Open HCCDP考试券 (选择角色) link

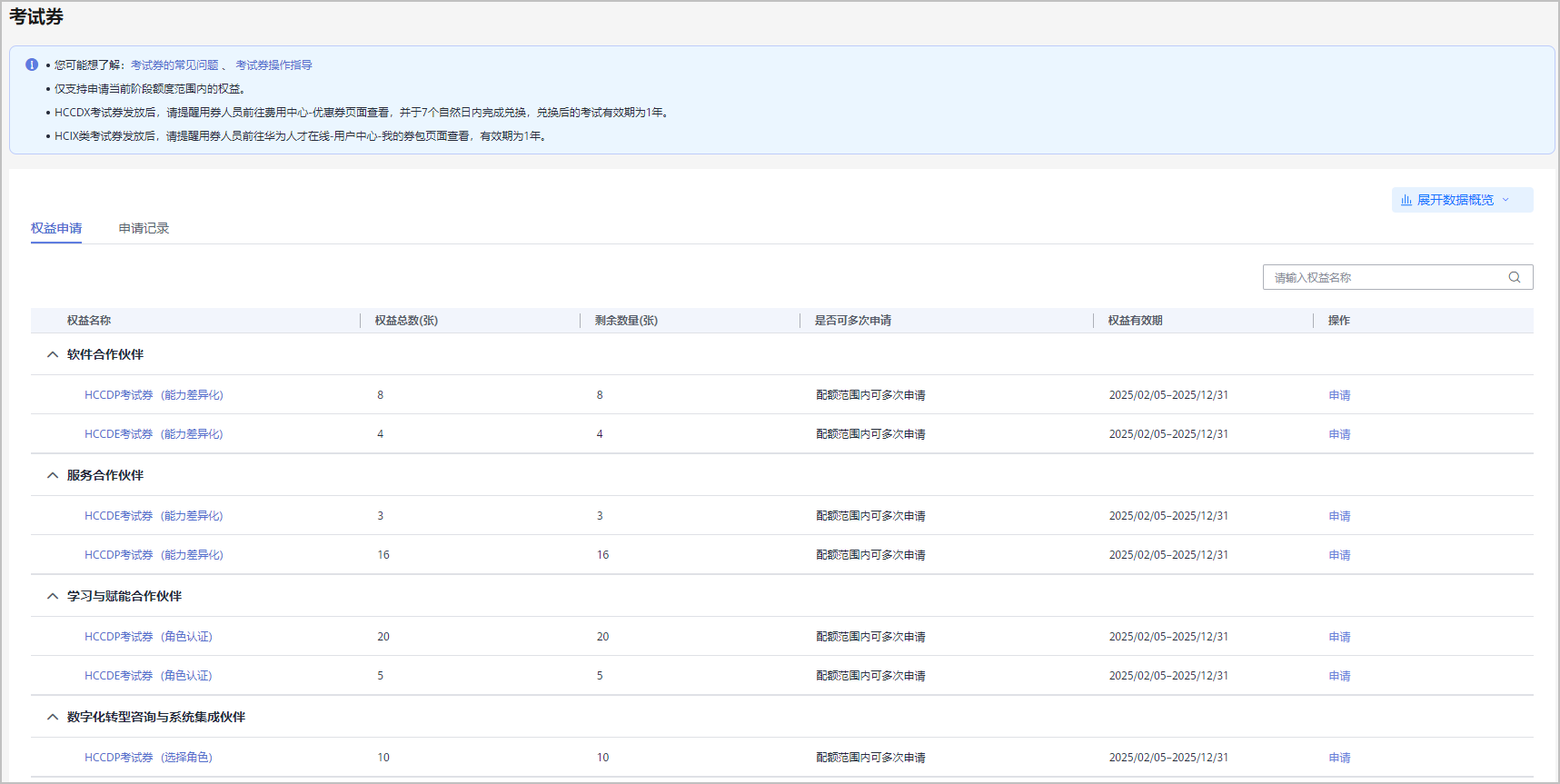[148, 758]
